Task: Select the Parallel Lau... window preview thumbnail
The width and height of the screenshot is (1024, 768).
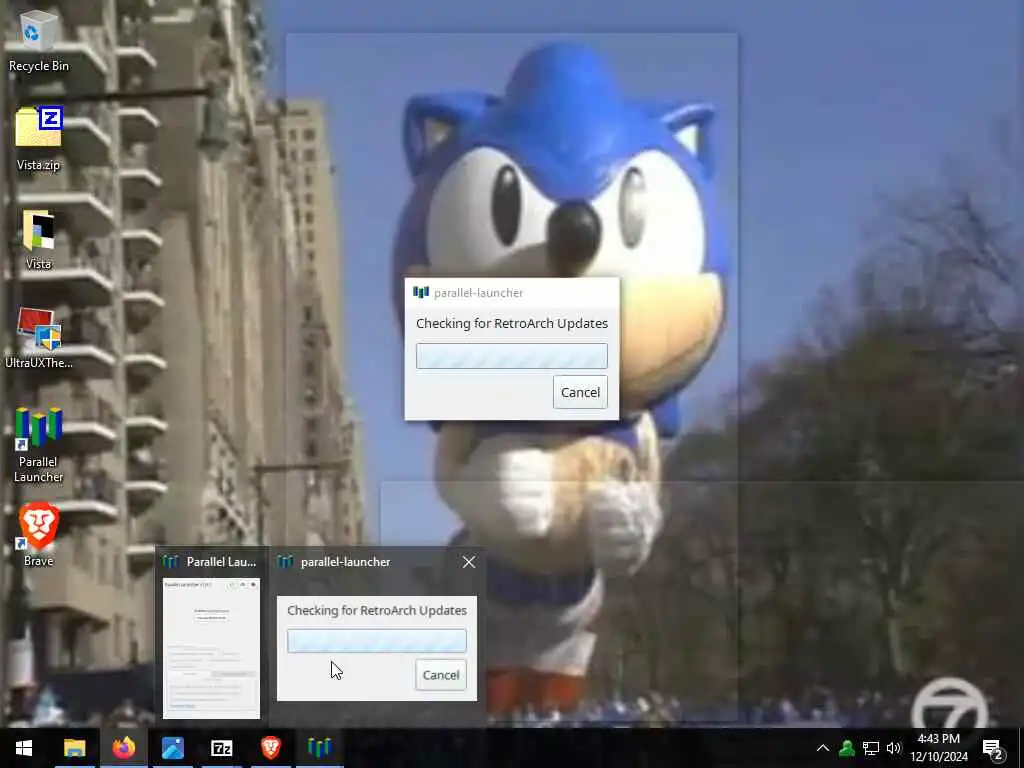Action: (211, 648)
